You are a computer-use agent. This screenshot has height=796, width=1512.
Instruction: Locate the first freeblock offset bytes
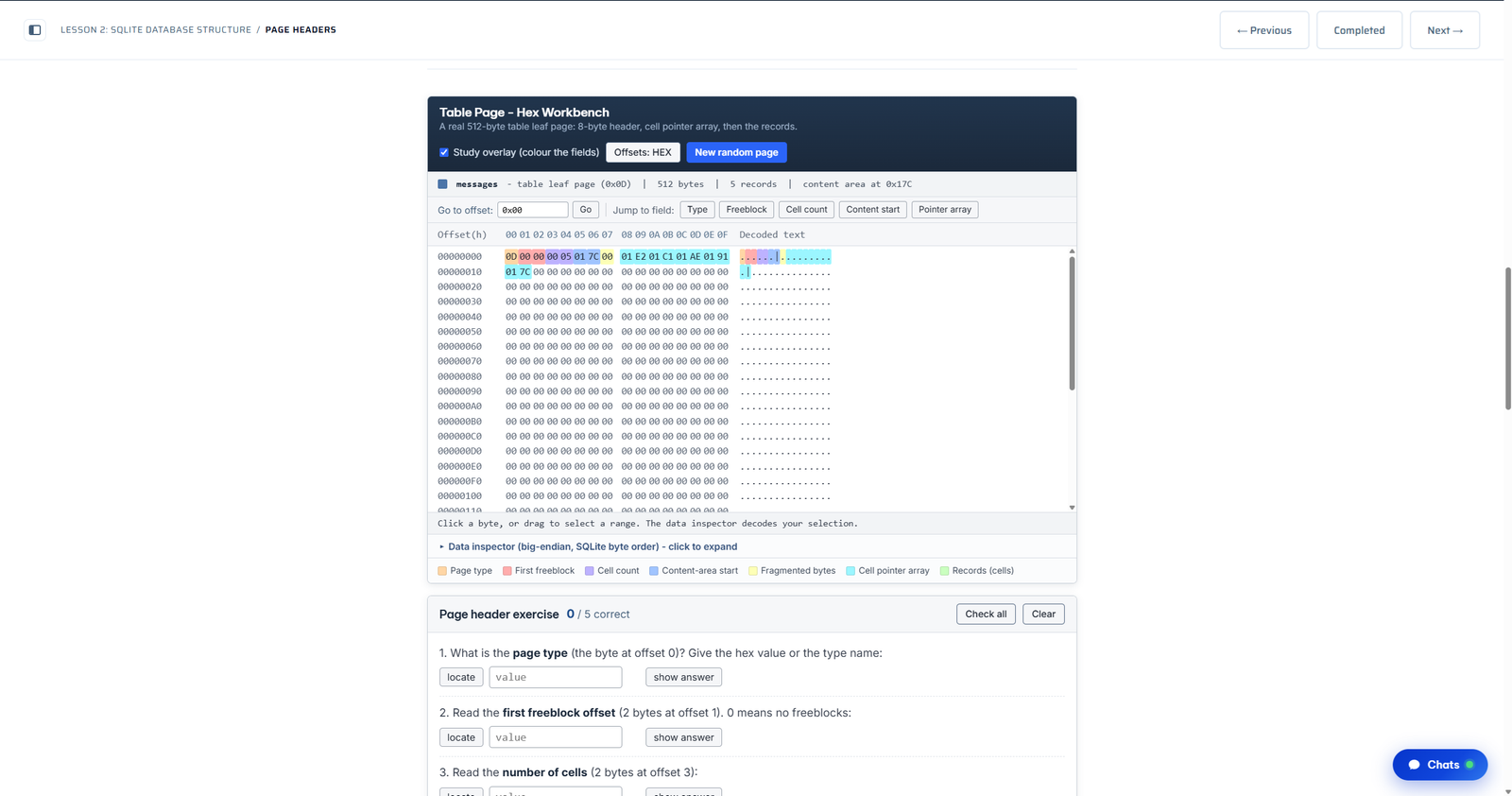[461, 737]
